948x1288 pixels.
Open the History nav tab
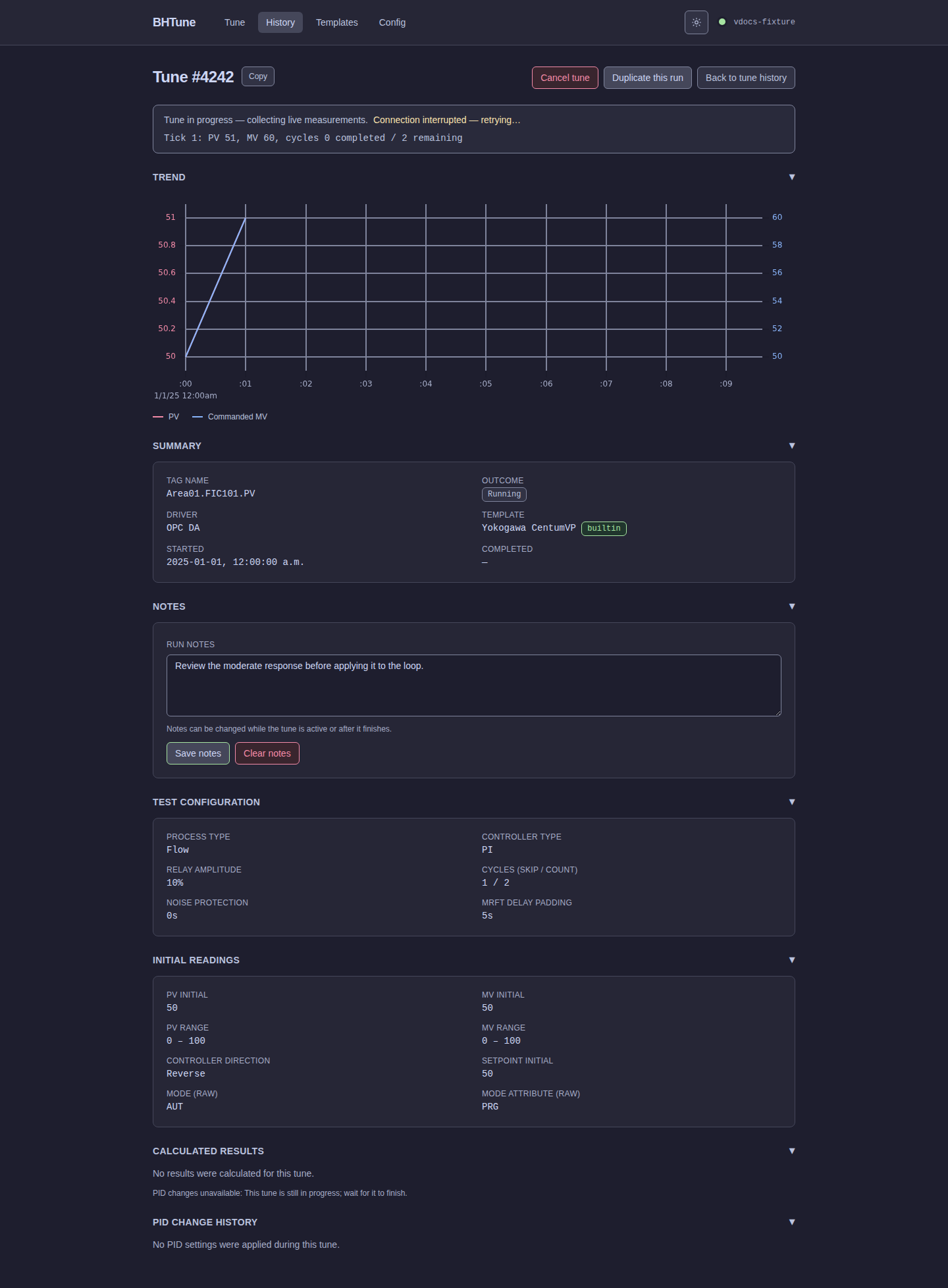tap(280, 22)
